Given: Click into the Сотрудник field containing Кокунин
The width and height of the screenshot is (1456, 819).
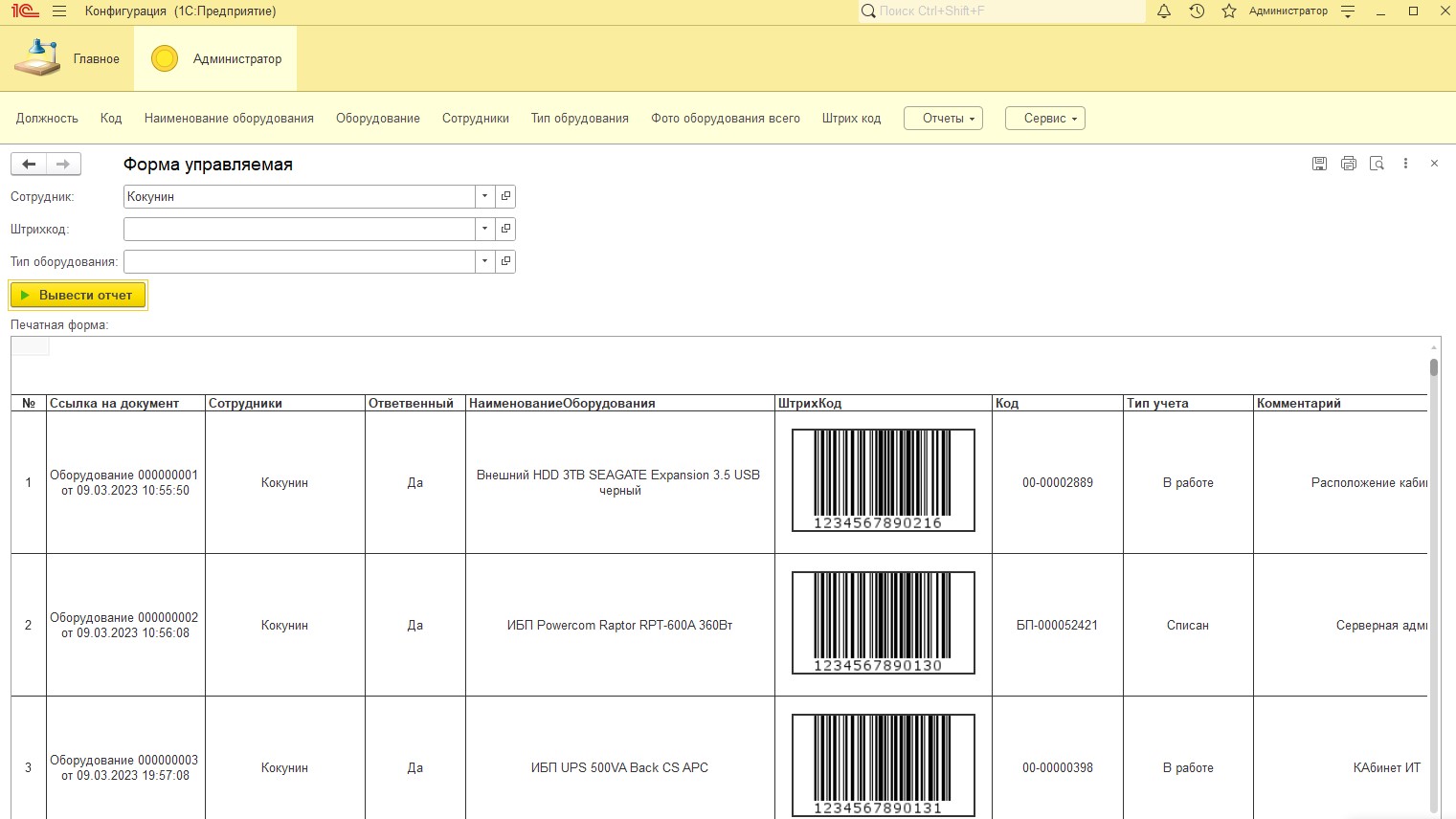Looking at the screenshot, I should 300,196.
